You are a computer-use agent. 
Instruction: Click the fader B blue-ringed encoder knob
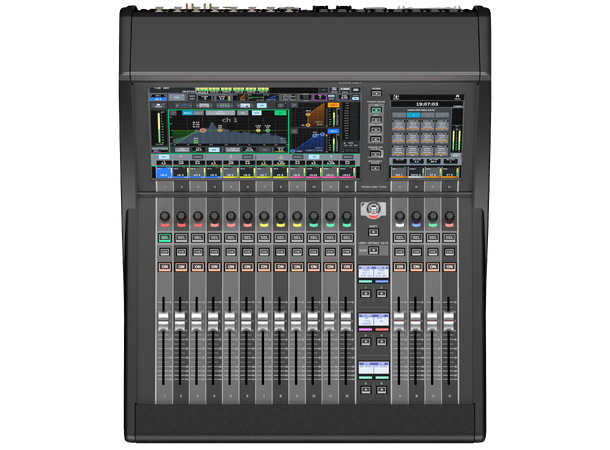coord(416,216)
